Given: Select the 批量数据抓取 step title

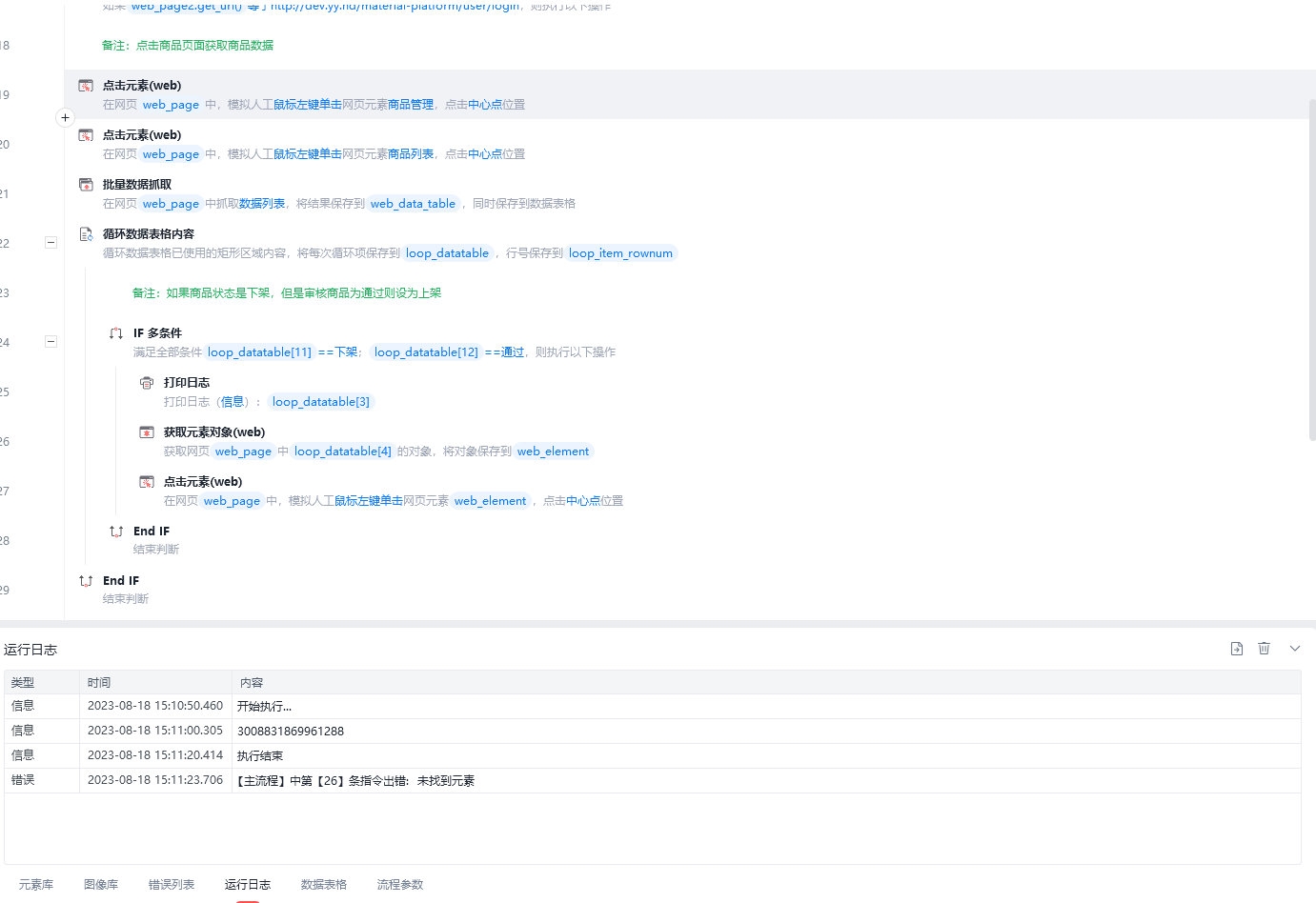Looking at the screenshot, I should tap(137, 185).
